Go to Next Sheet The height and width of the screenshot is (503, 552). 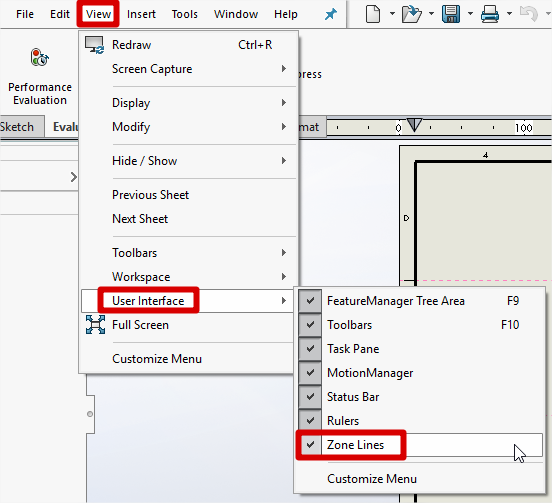click(x=140, y=219)
